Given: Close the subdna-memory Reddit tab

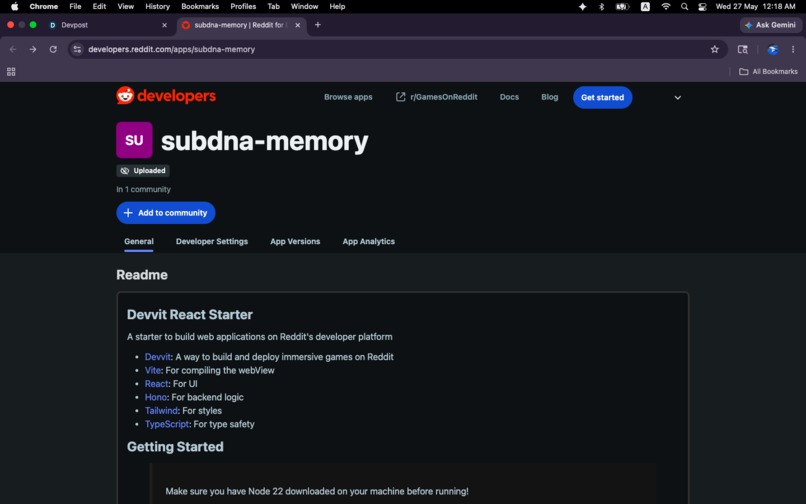Looking at the screenshot, I should coord(298,25).
